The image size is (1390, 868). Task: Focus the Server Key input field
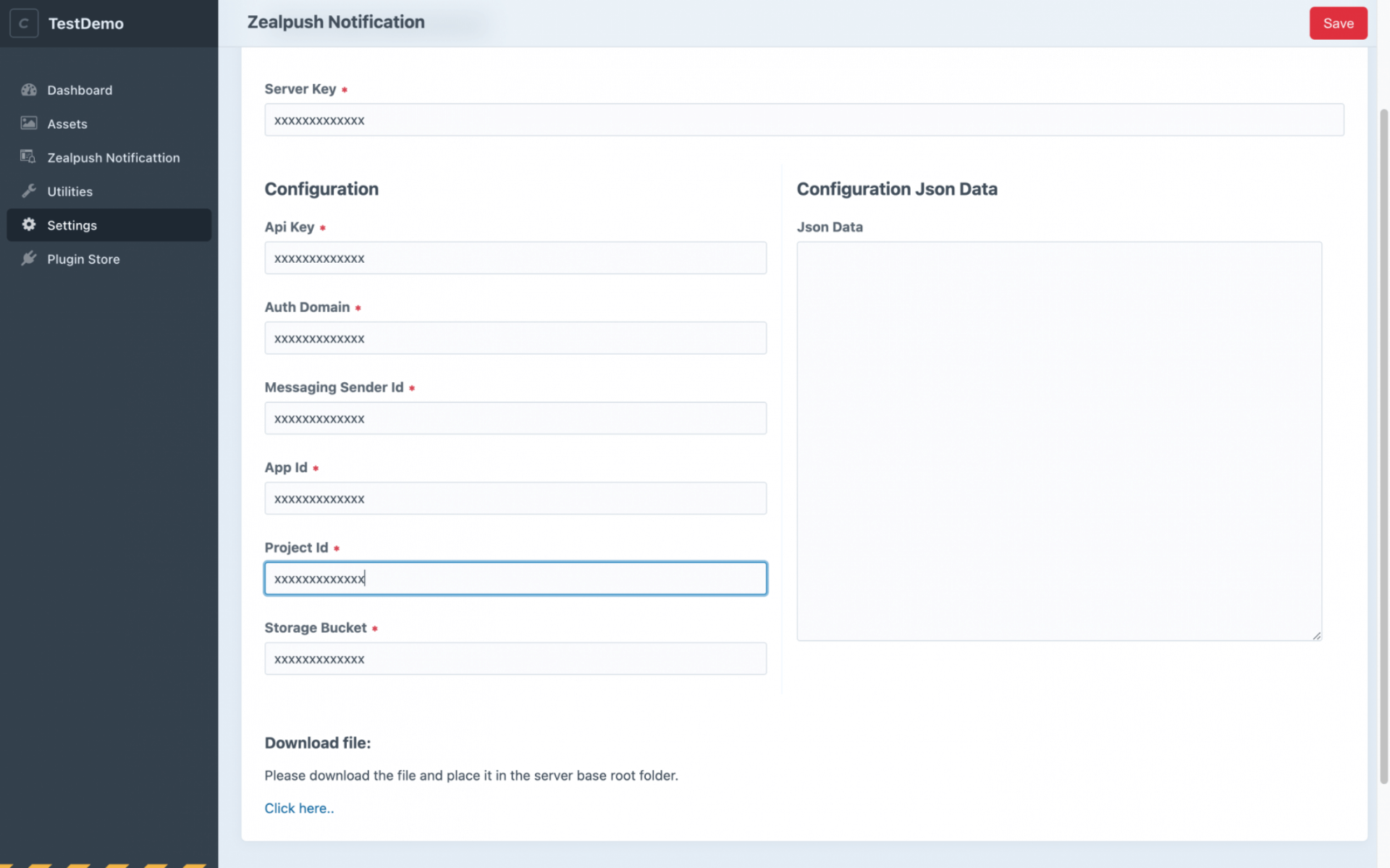pos(804,120)
